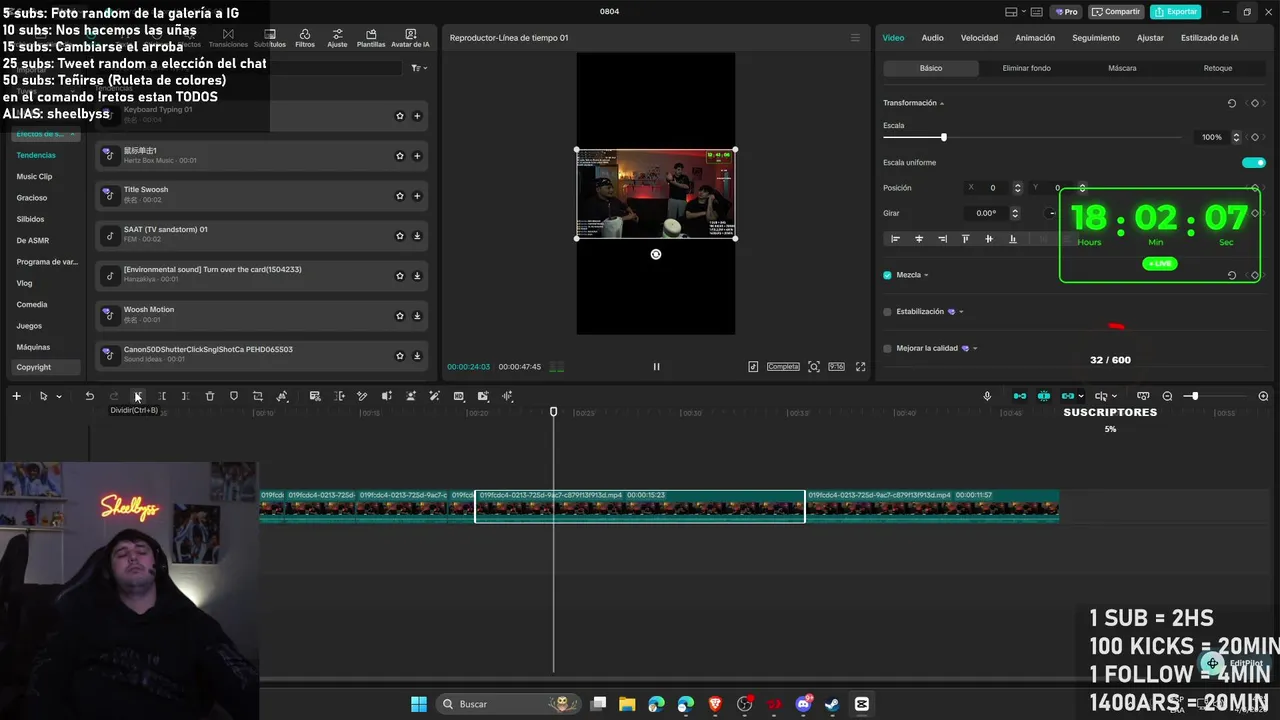Zoom out the timeline with the minus magnifier
Viewport: 1280px width, 720px height.
coord(1167,396)
